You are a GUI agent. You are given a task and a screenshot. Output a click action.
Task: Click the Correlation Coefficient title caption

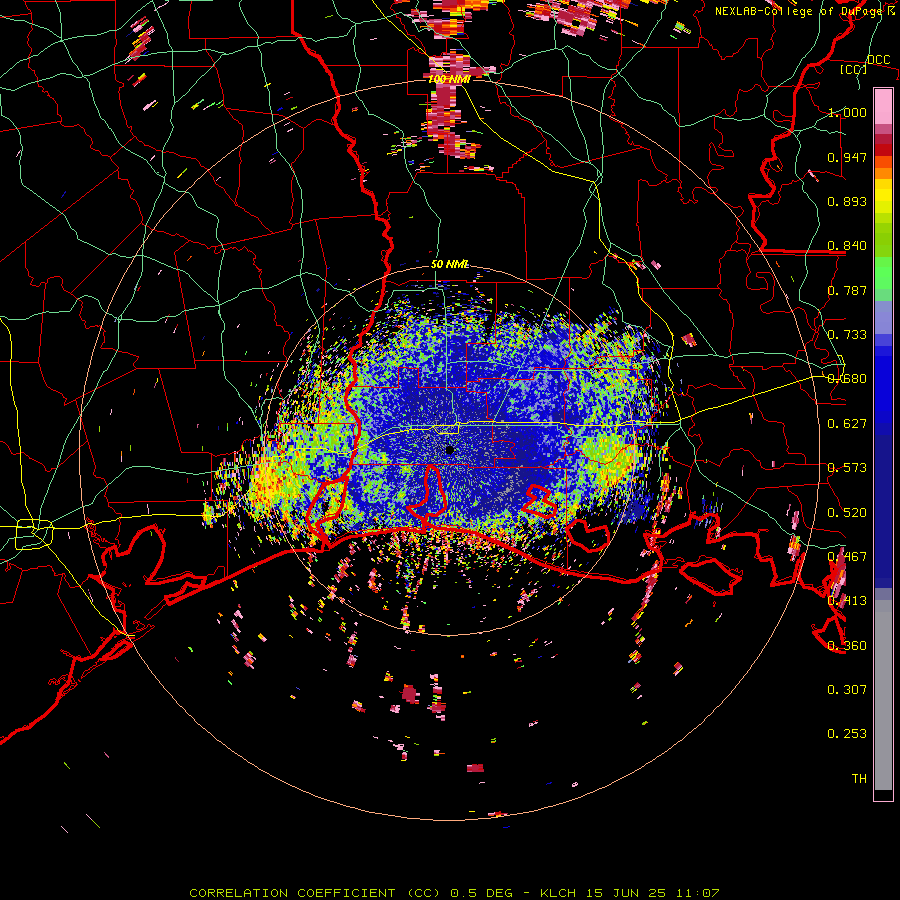454,893
